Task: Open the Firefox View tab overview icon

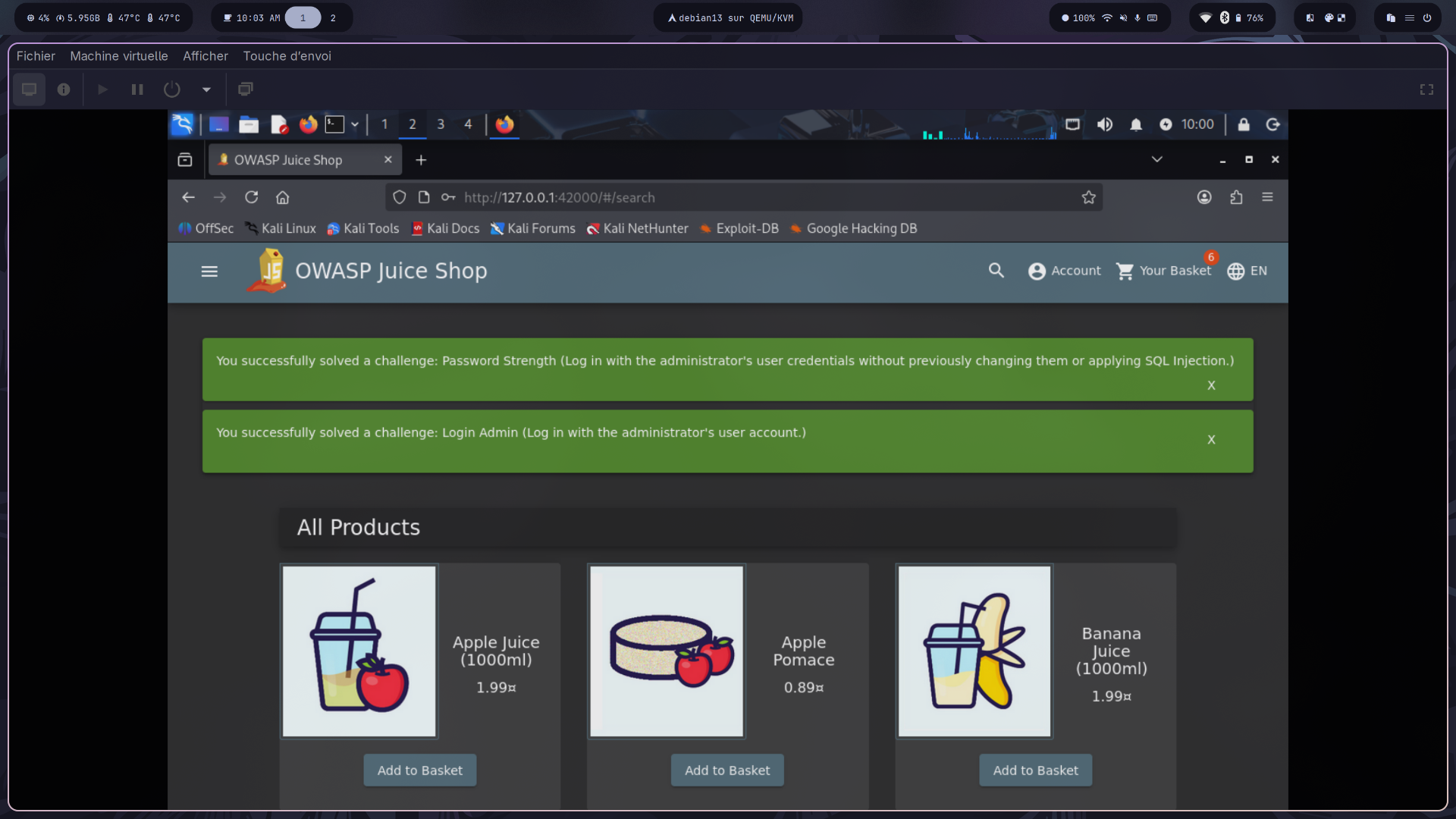Action: 185,159
